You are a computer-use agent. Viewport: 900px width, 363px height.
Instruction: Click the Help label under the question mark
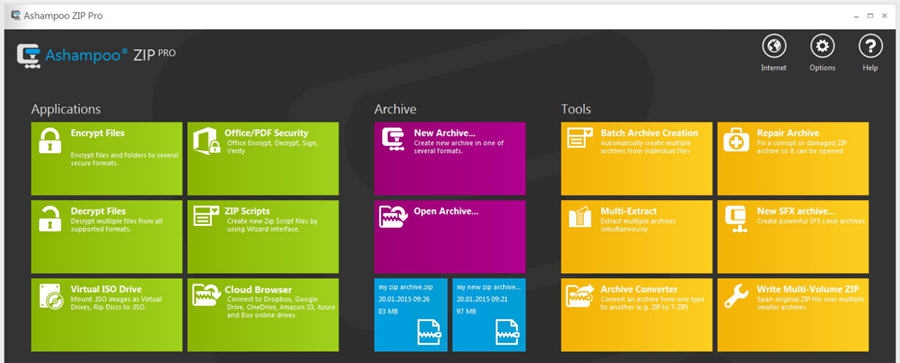click(870, 68)
